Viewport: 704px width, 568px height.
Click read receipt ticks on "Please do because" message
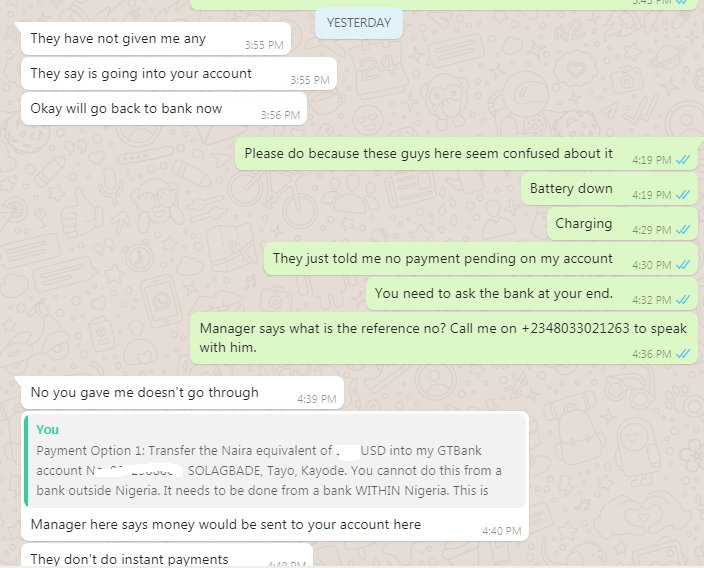(x=683, y=160)
